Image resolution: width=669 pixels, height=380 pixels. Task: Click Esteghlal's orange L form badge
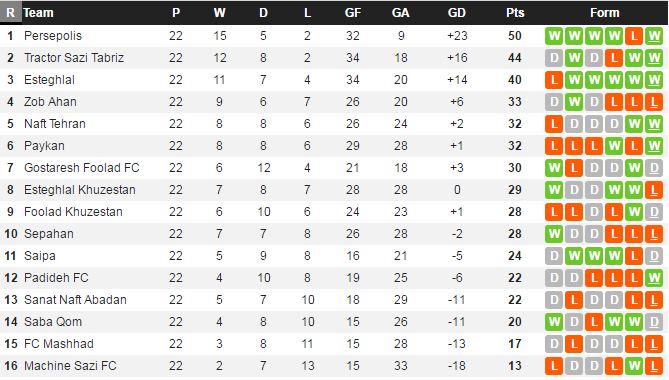(554, 80)
